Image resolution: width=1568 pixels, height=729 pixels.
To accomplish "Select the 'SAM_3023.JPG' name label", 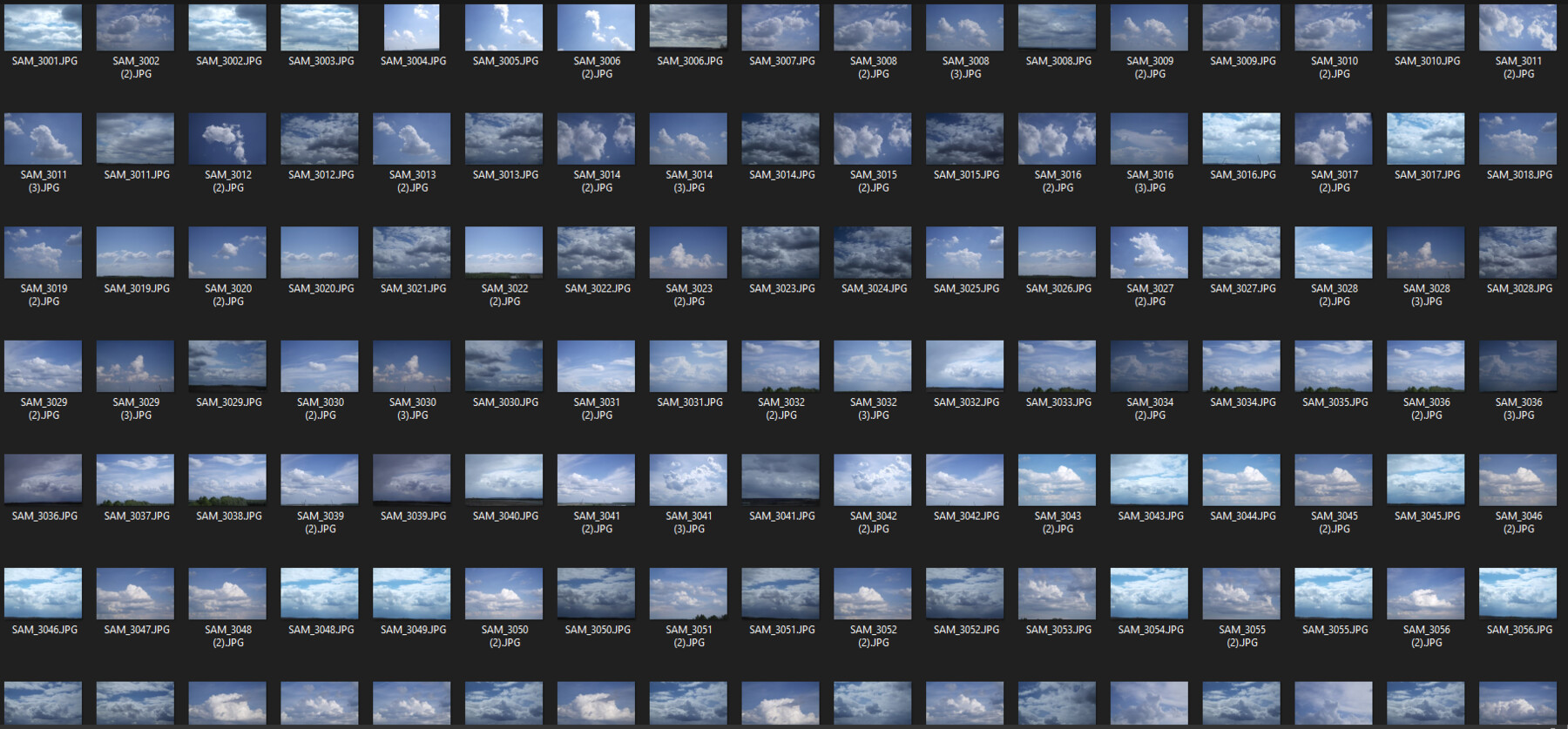I will pos(782,288).
